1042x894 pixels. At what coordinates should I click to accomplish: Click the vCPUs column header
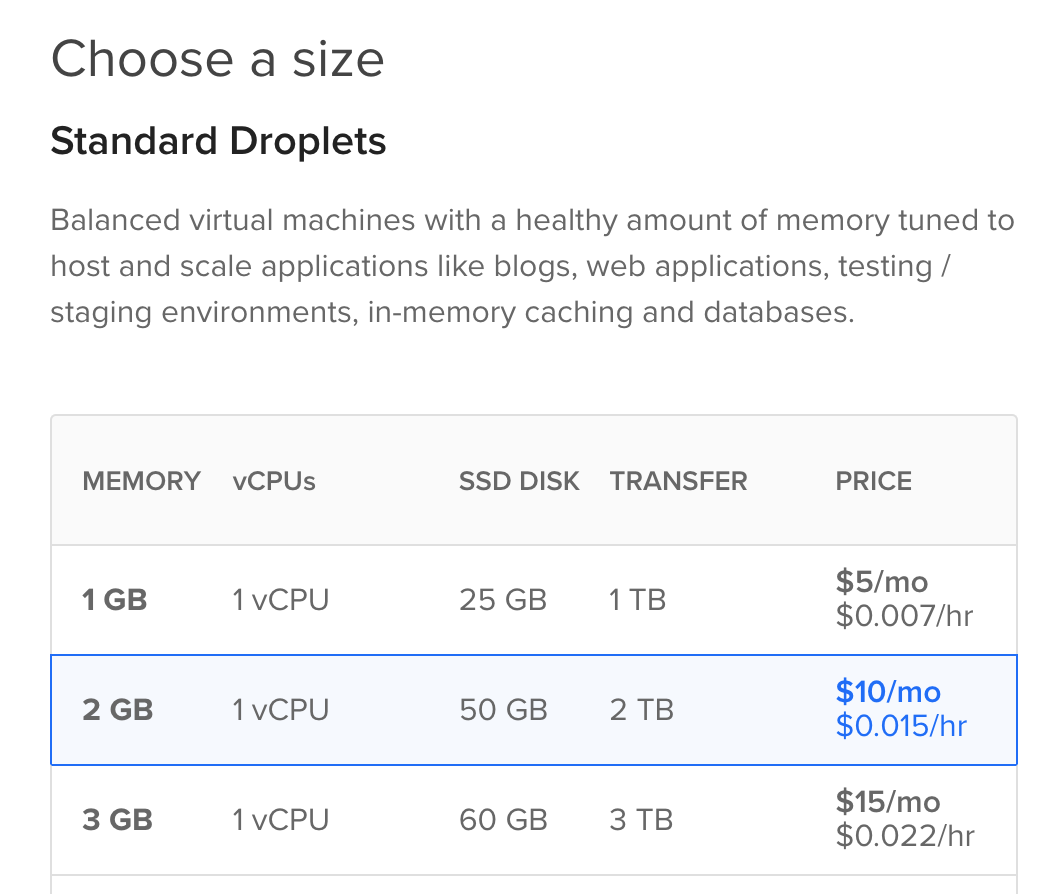274,481
